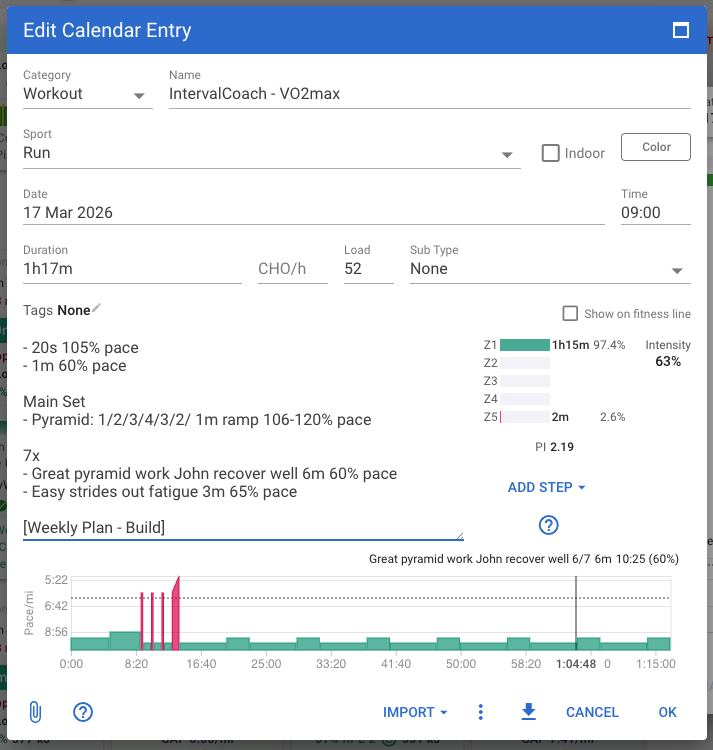Image resolution: width=713 pixels, height=750 pixels.
Task: Open the ADD STEP menu
Action: coord(546,487)
